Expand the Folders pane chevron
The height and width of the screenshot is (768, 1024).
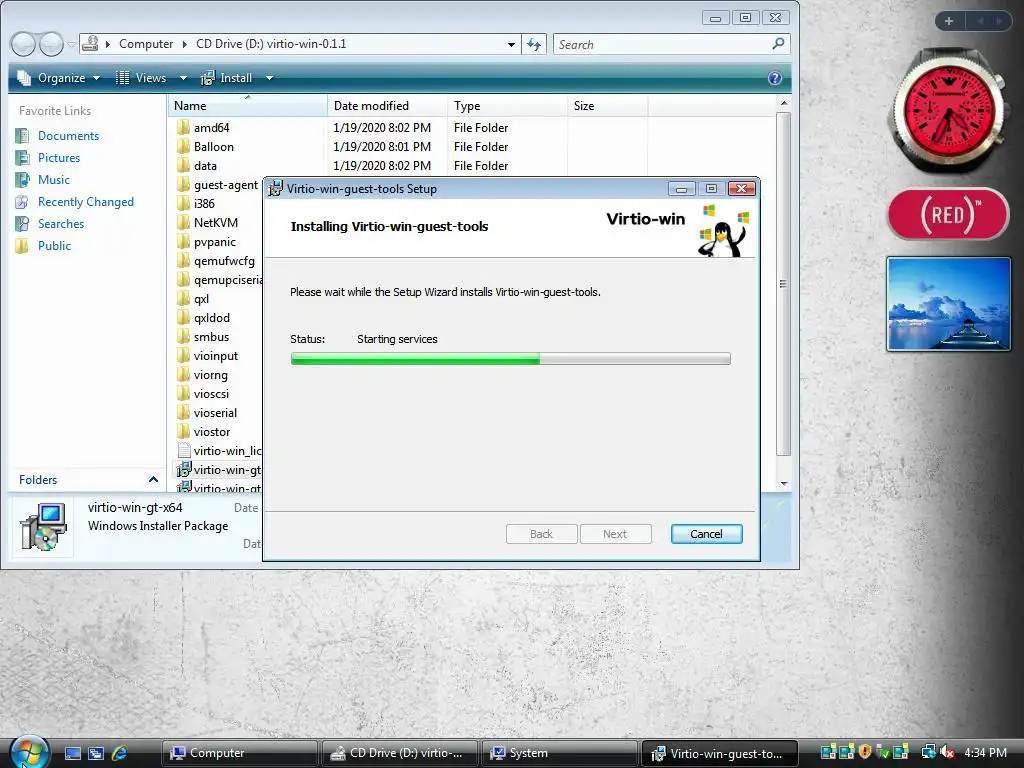(x=153, y=479)
